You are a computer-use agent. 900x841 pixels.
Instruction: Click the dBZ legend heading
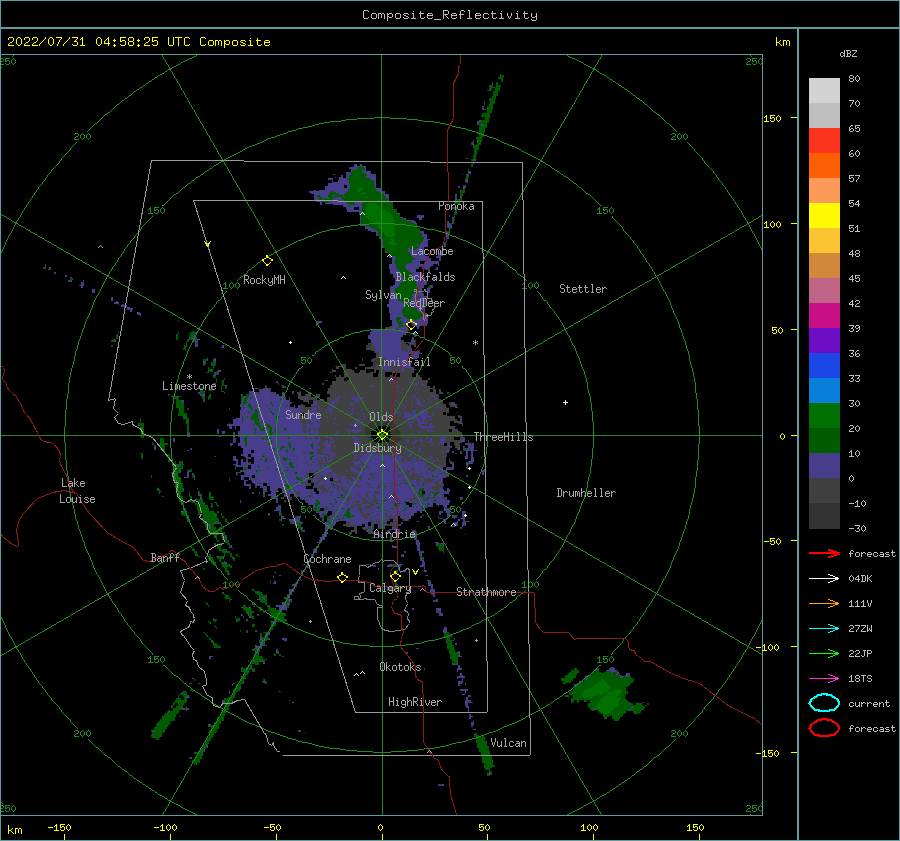click(x=848, y=53)
